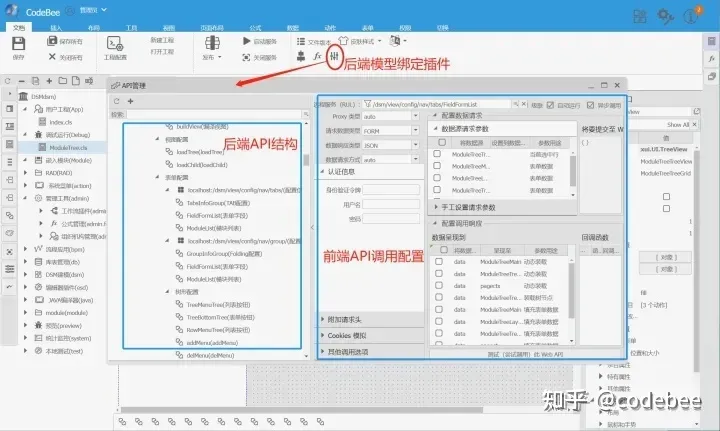Open project configuration terminal-gear icon
This screenshot has height=431, width=720.
pos(114,44)
